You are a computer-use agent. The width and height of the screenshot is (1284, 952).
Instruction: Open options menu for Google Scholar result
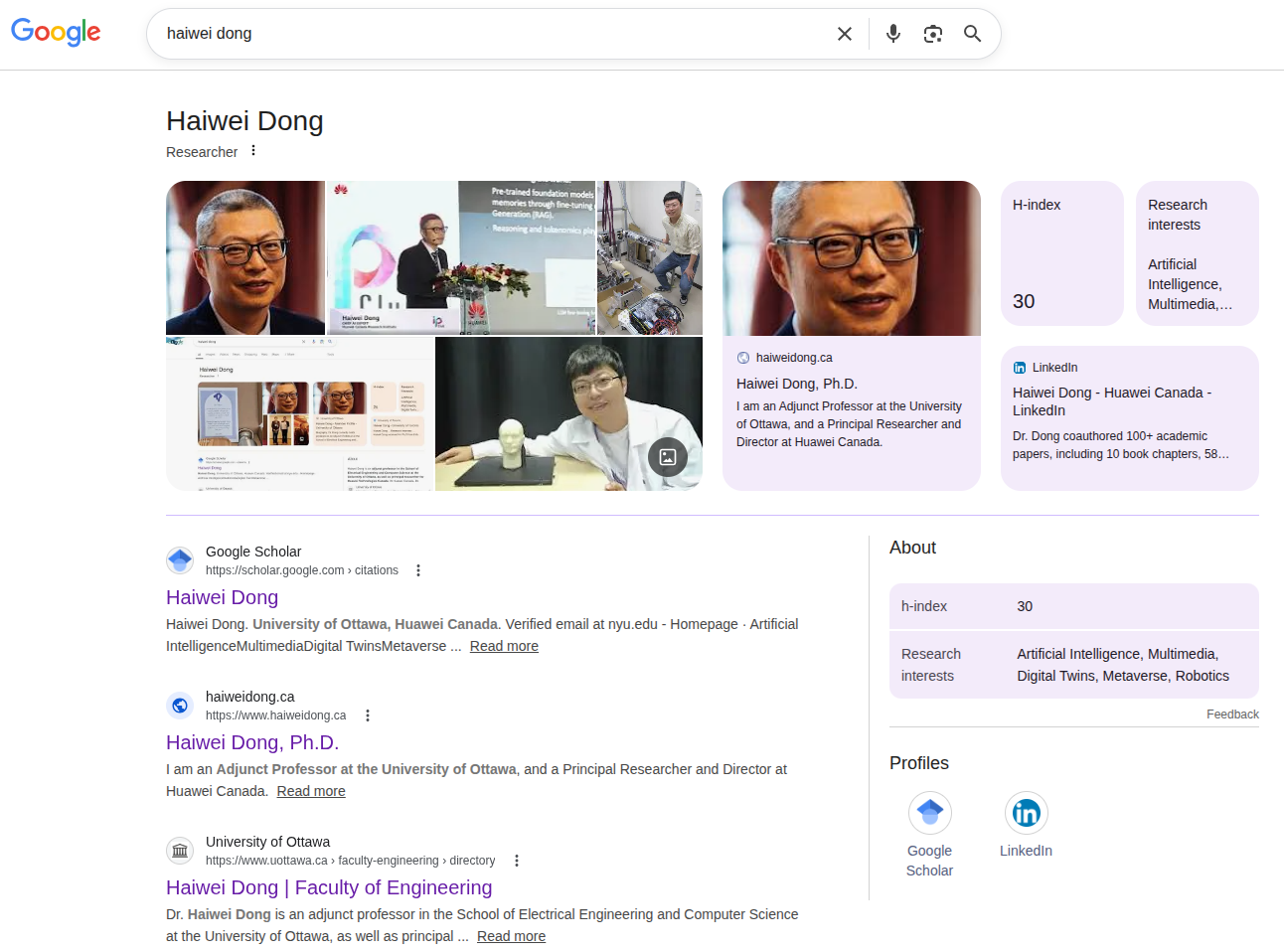[x=418, y=570]
